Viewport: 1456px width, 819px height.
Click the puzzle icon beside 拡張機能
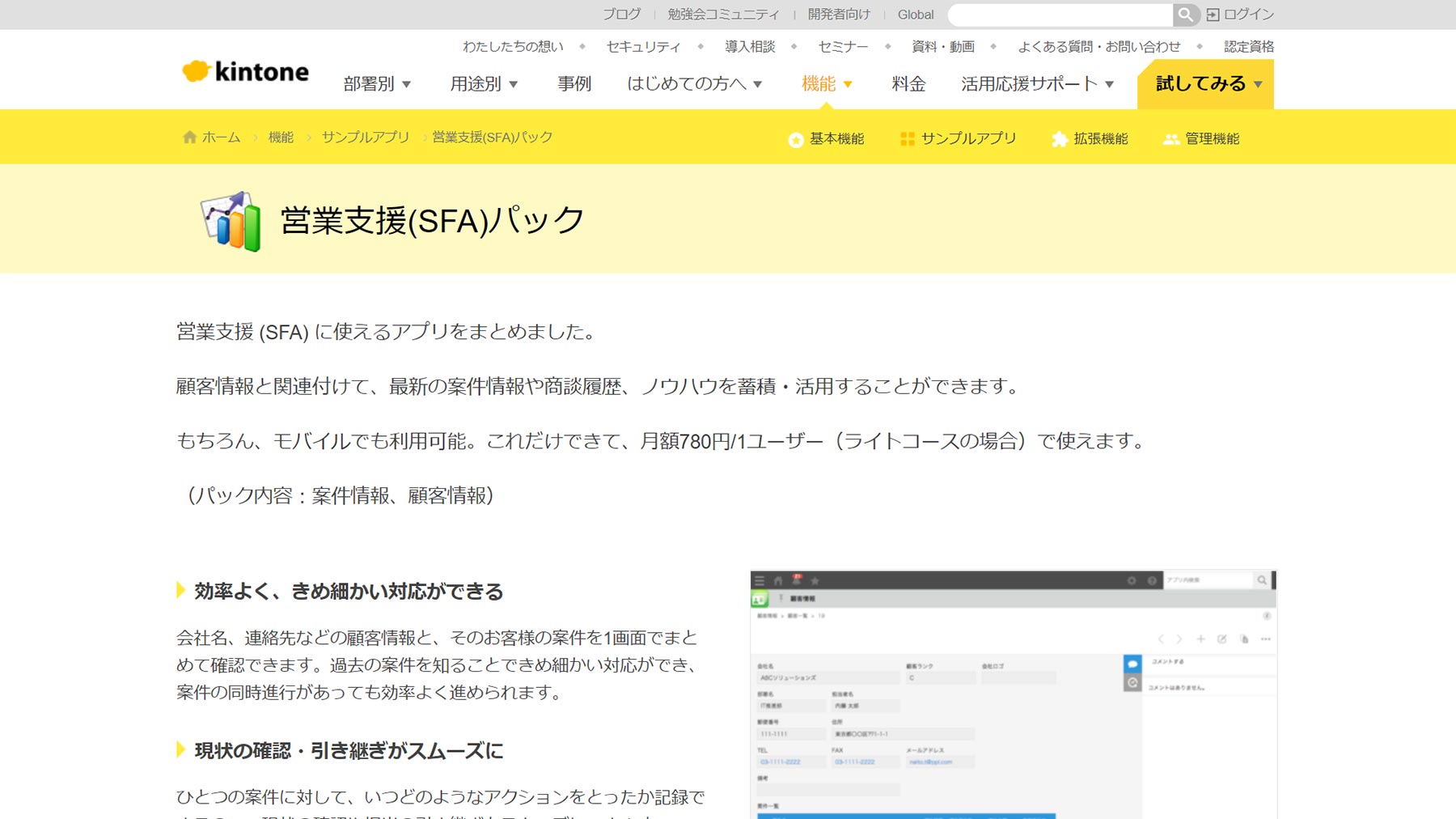1059,139
